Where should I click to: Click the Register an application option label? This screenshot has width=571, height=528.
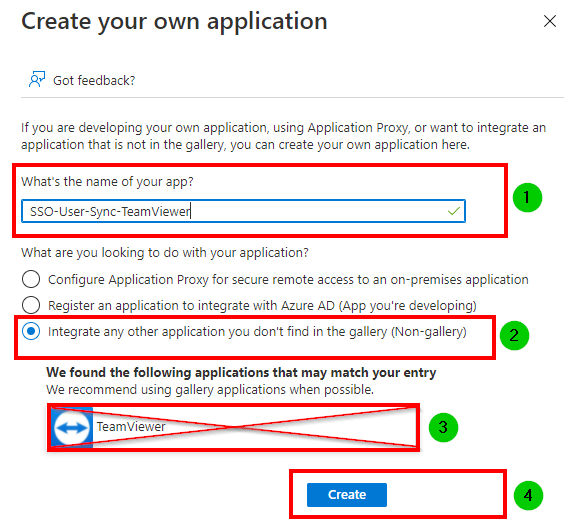(262, 306)
